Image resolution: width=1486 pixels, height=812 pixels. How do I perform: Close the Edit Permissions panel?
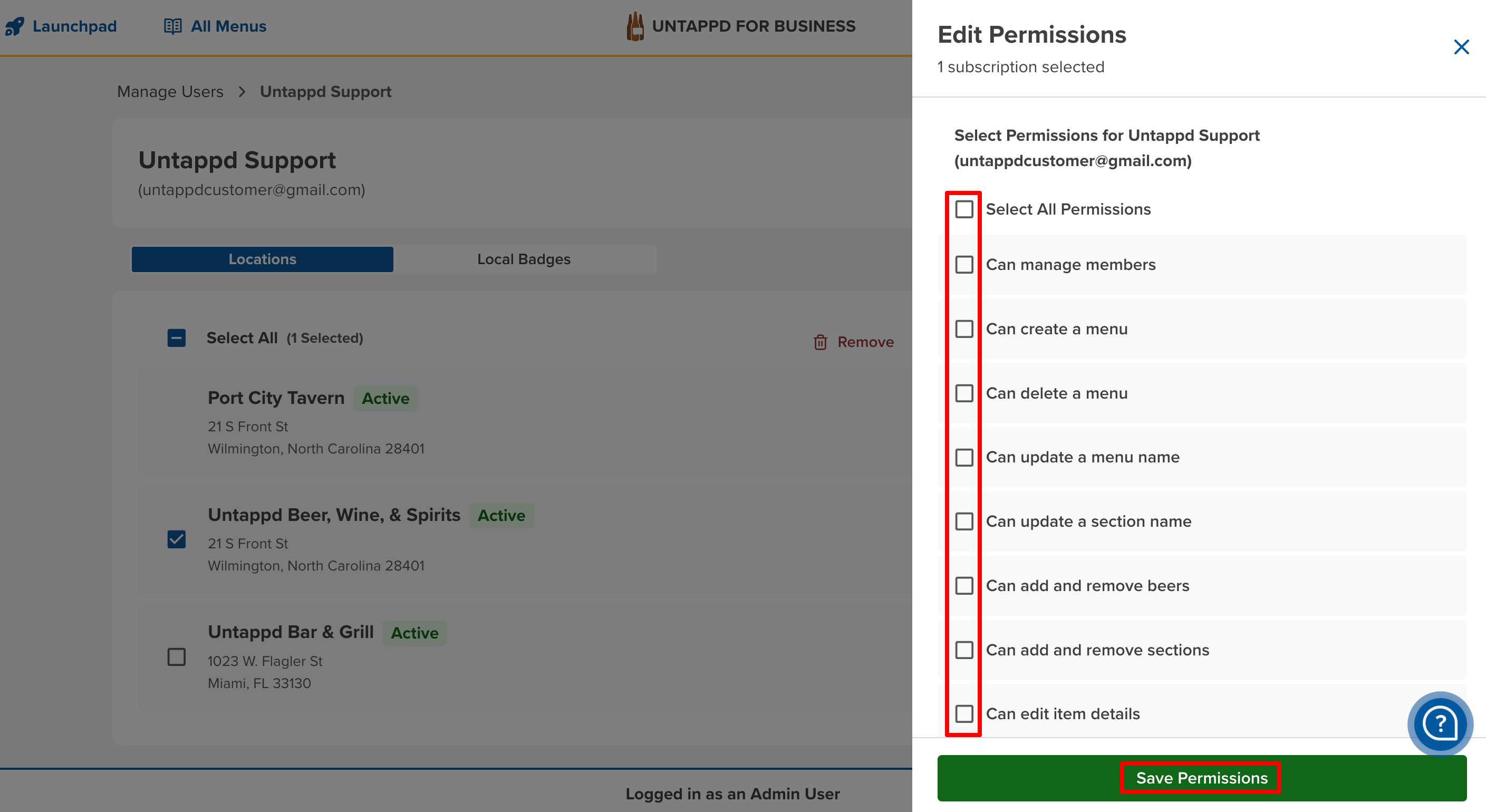[1461, 47]
